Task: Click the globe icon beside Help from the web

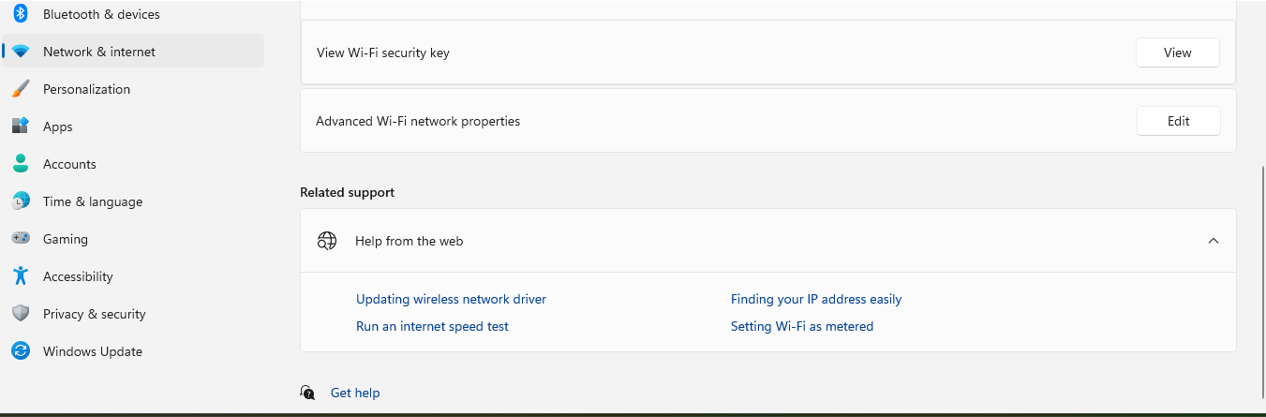Action: (327, 241)
